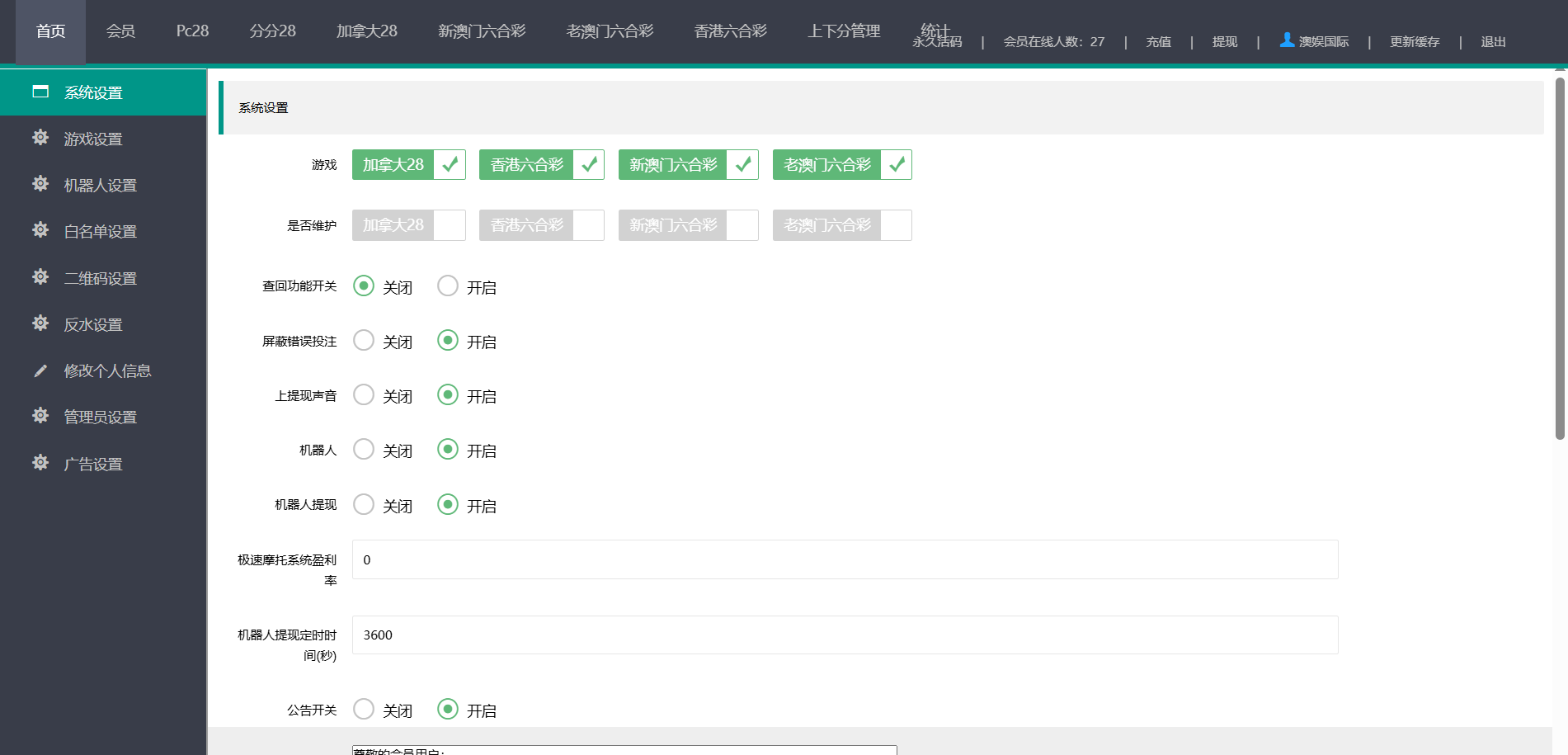Click the gear icon beside 二维码设置
Screen dimensions: 1568x755
40,277
